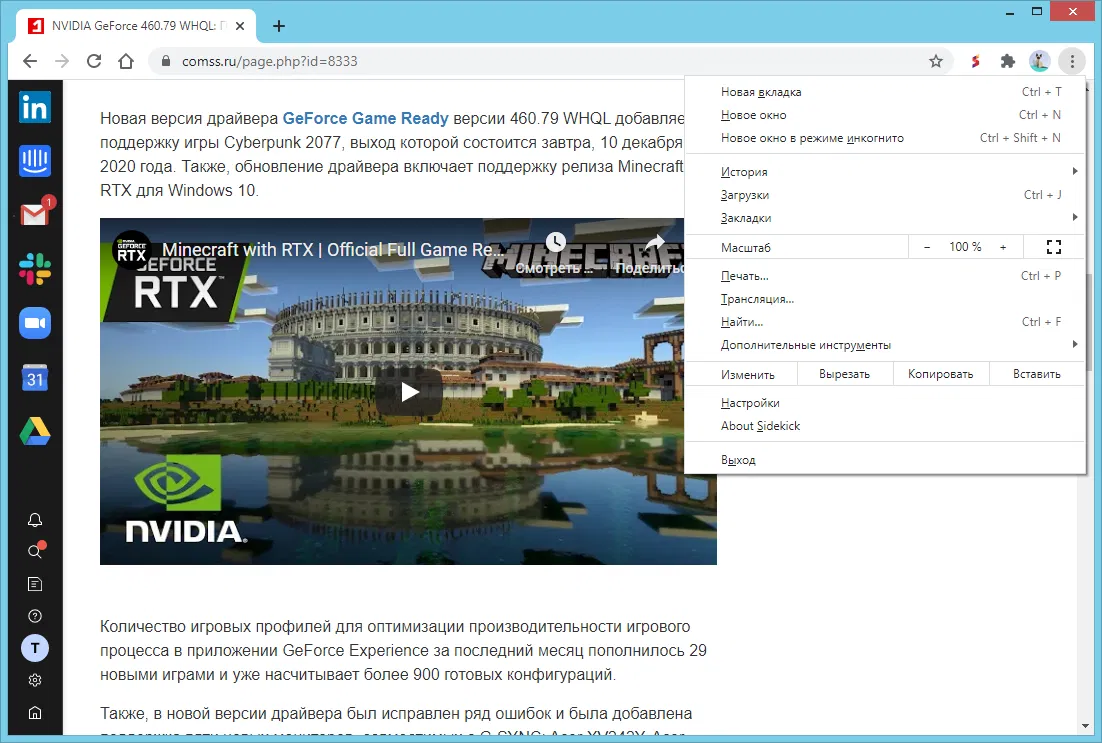
Task: Expand Дополнительные инструменты submenu
Action: coord(885,345)
